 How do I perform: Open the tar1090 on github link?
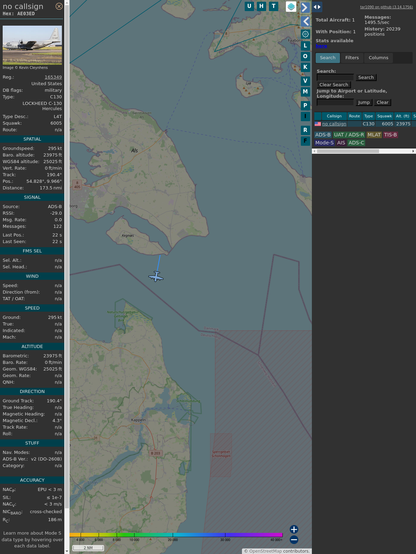point(386,7)
